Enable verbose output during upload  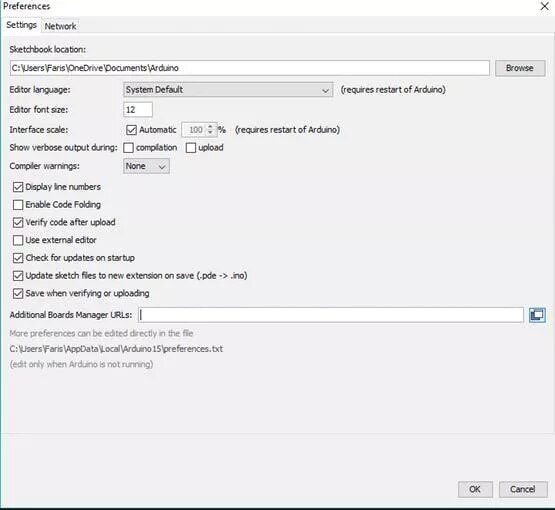point(191,148)
